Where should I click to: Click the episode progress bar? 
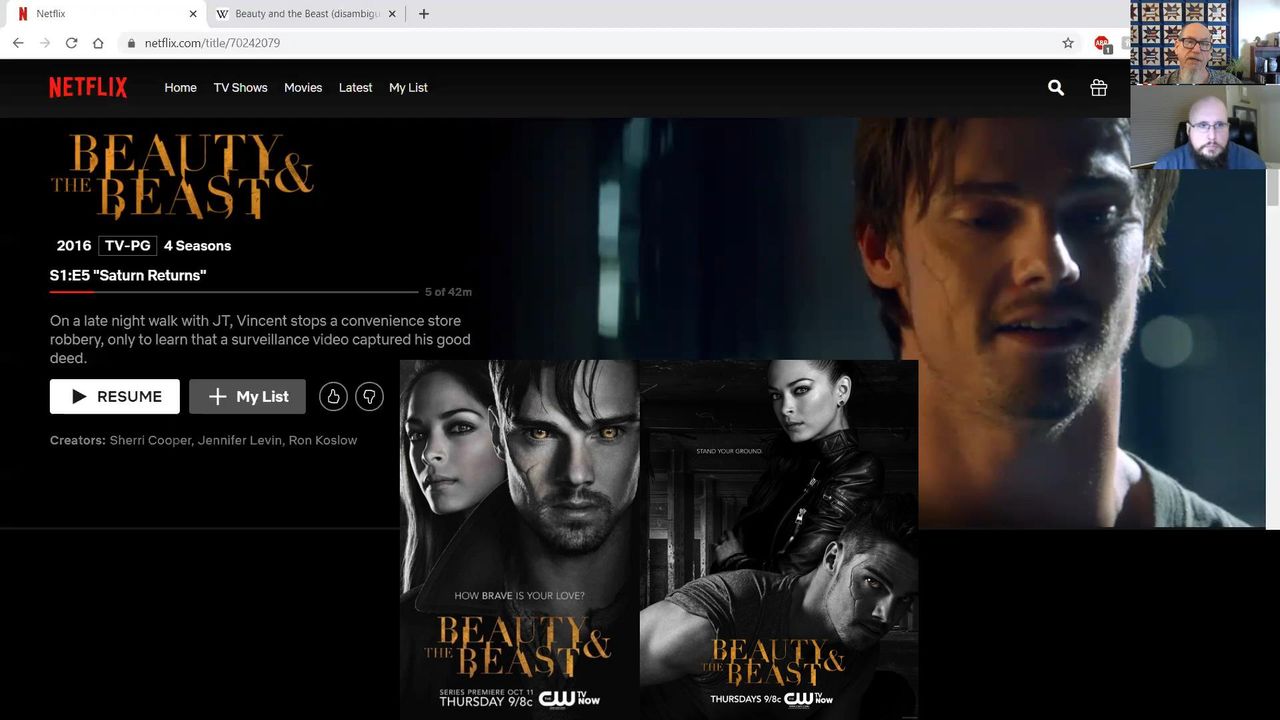tap(234, 292)
